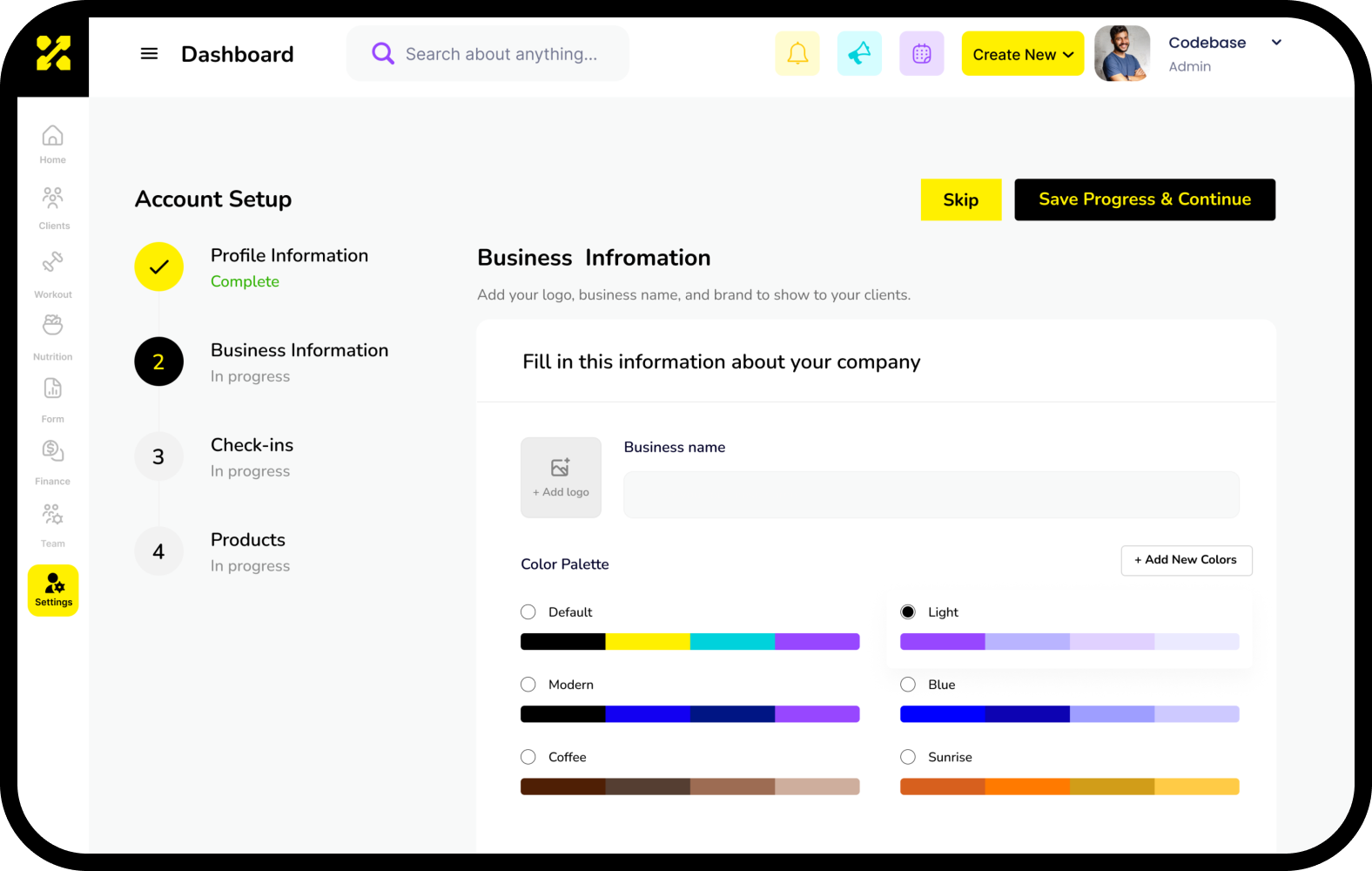Click the hamburger menu icon
The width and height of the screenshot is (1372, 871).
coord(149,54)
